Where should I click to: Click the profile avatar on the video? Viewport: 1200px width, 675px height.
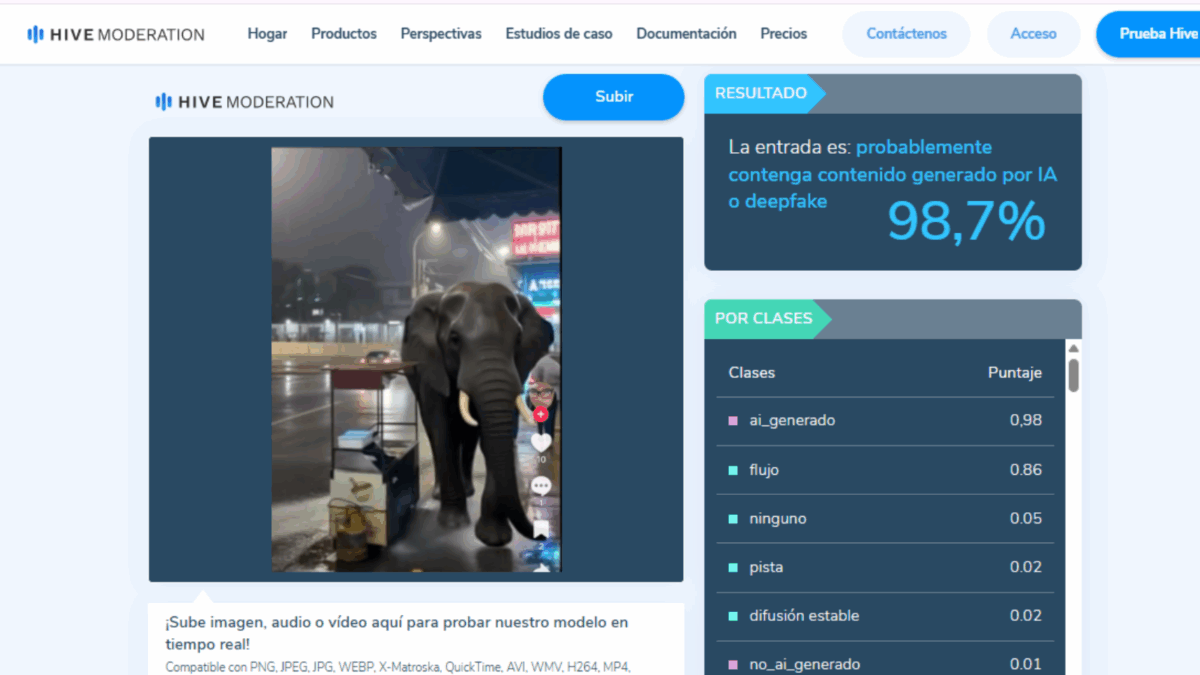pos(544,385)
